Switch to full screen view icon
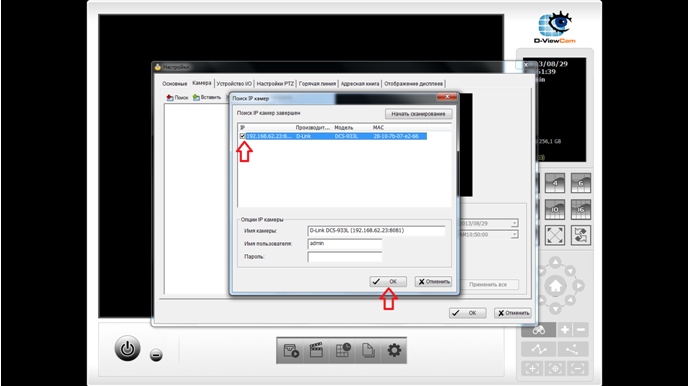The width and height of the screenshot is (688, 386). 555,236
